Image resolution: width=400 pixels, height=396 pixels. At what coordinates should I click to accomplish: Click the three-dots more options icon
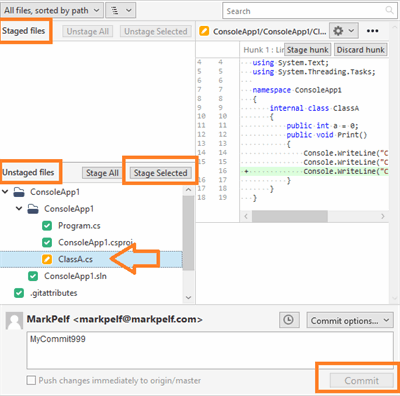(372, 31)
